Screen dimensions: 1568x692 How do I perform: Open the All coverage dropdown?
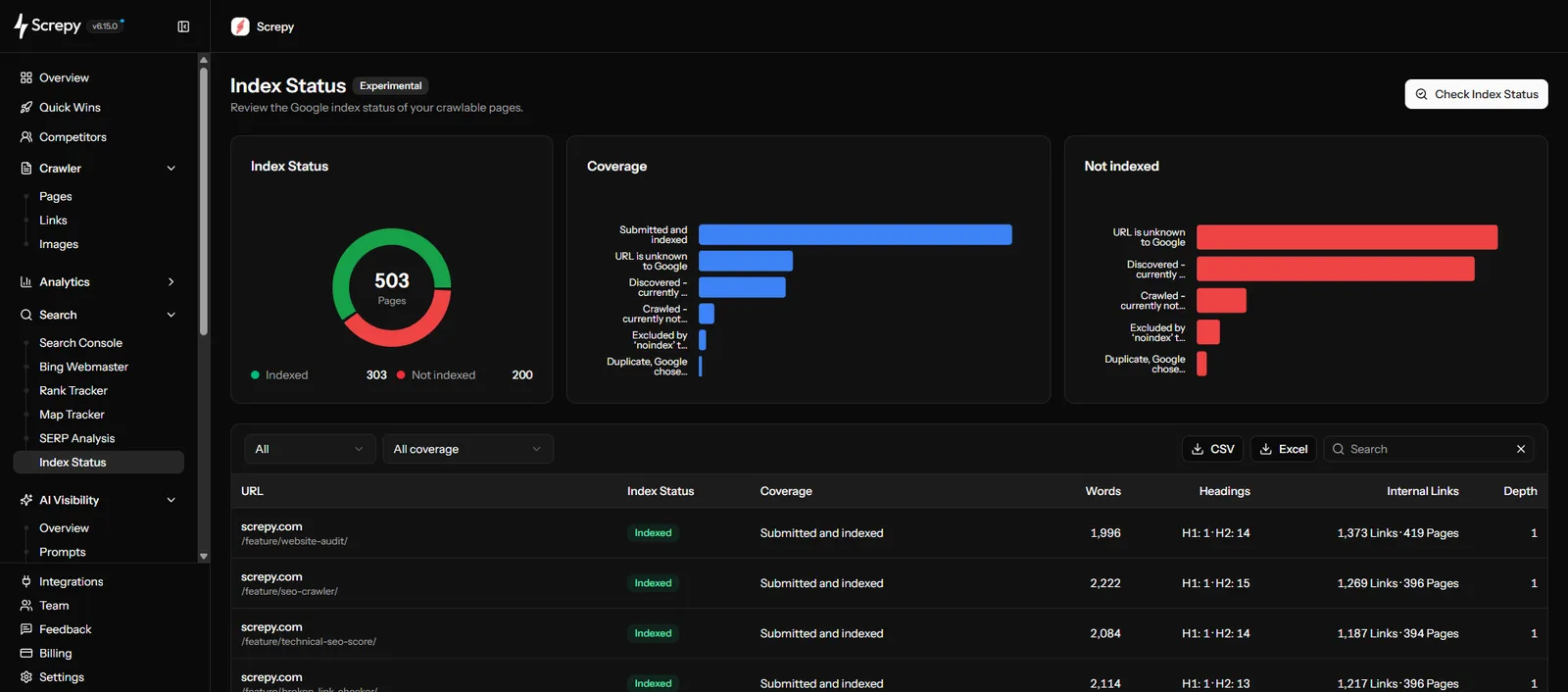[467, 449]
